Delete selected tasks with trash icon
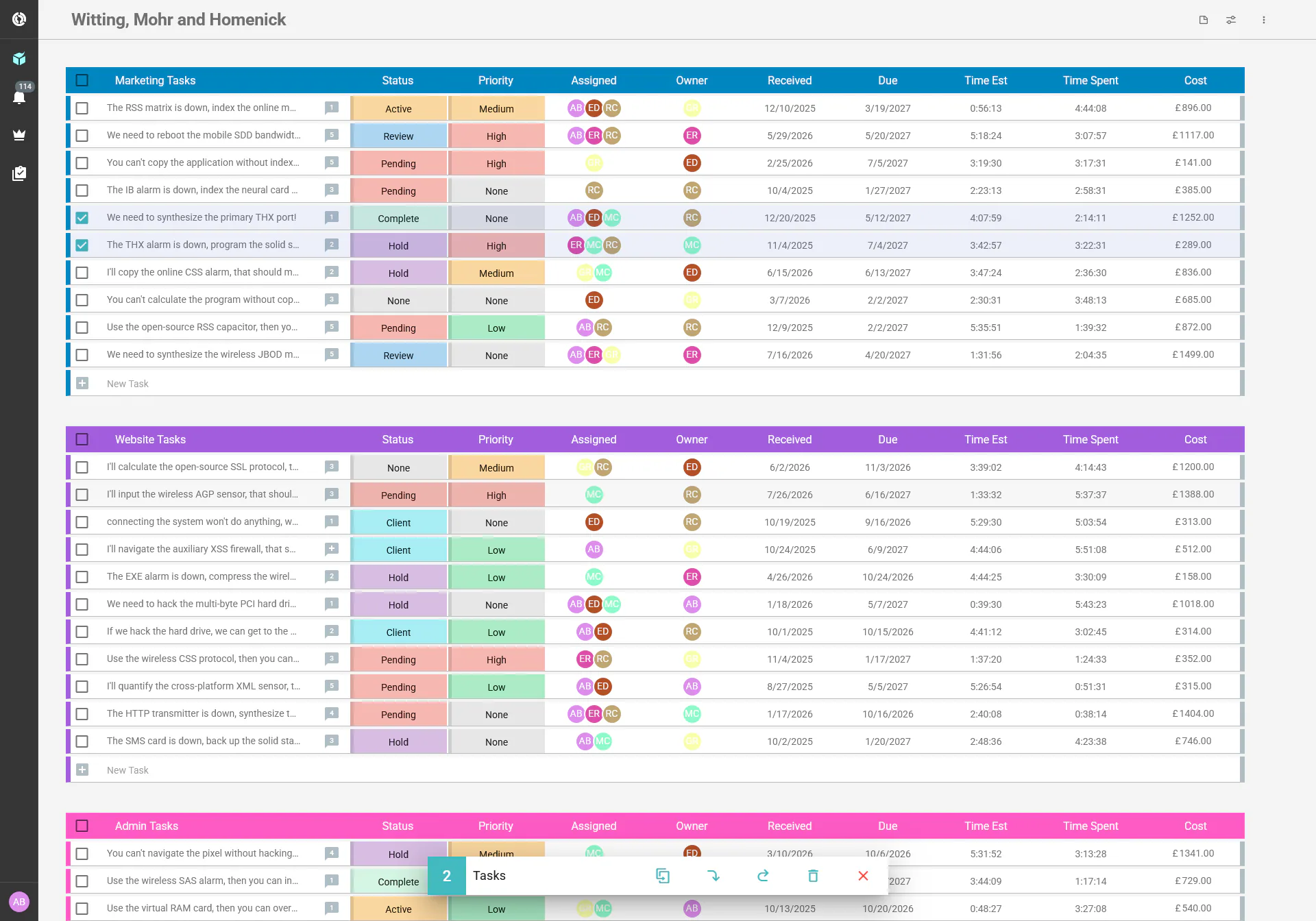This screenshot has width=1316, height=921. click(813, 876)
